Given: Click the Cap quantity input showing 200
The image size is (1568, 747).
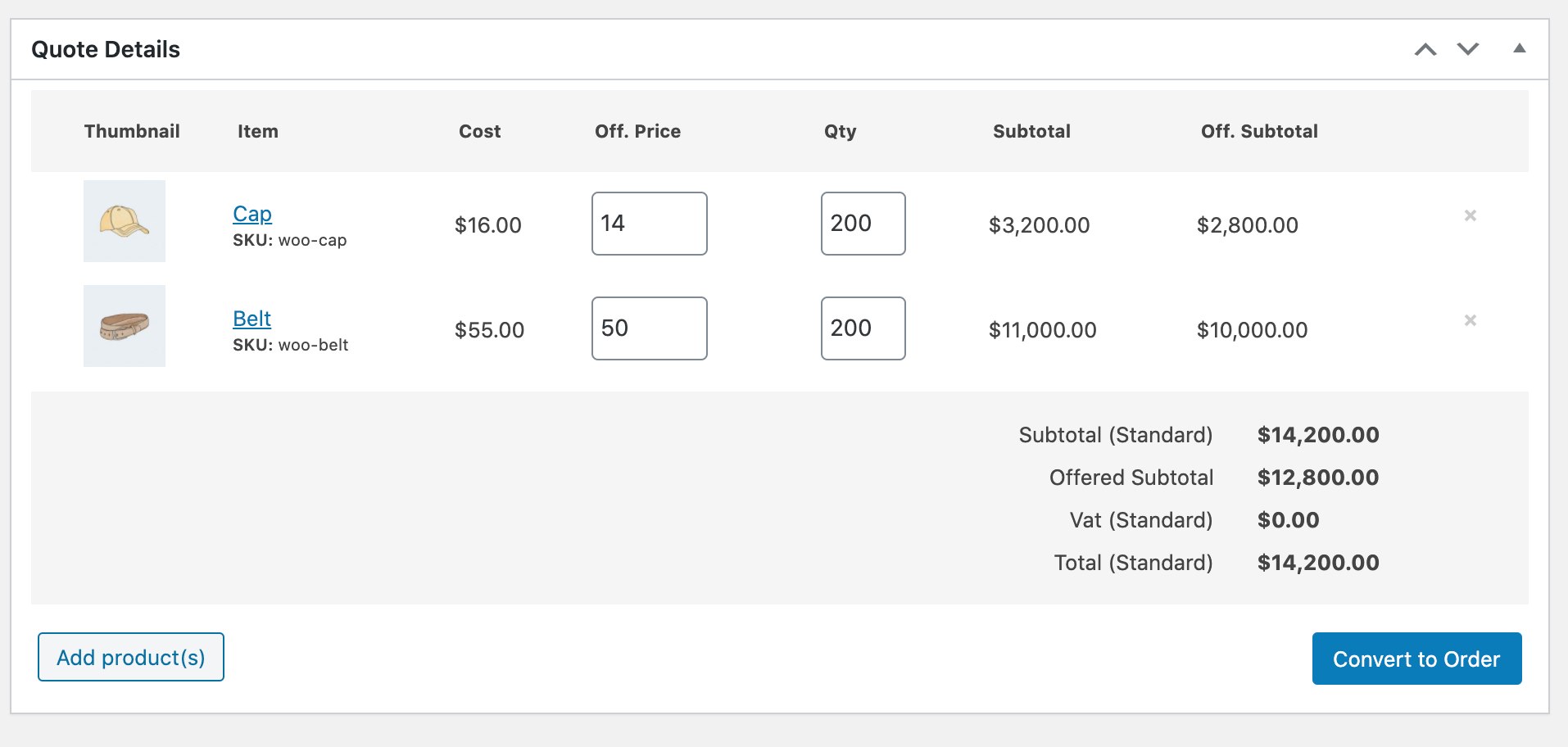Looking at the screenshot, I should (x=862, y=224).
